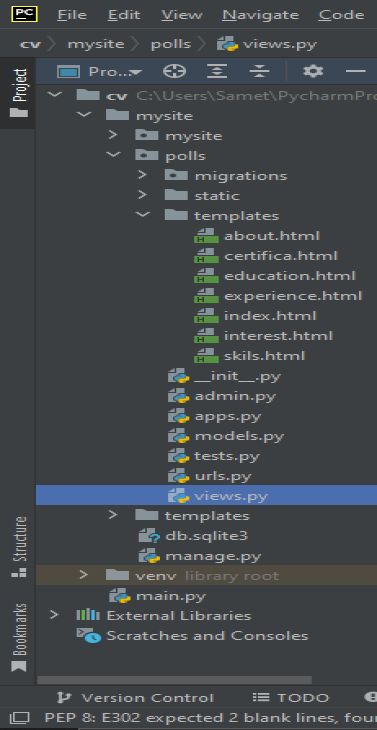The height and width of the screenshot is (730, 377).
Task: Click the polls breadcrumb
Action: click(171, 45)
